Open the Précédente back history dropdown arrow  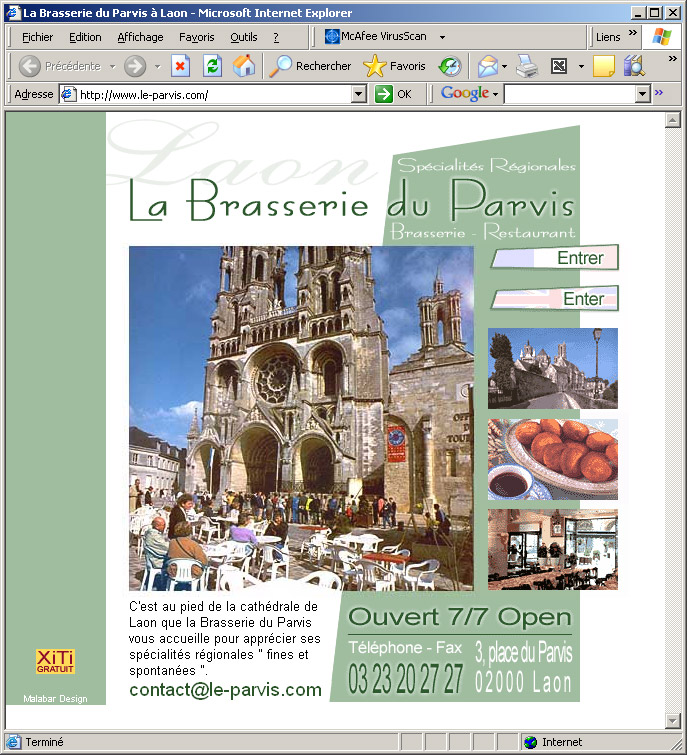pos(112,66)
